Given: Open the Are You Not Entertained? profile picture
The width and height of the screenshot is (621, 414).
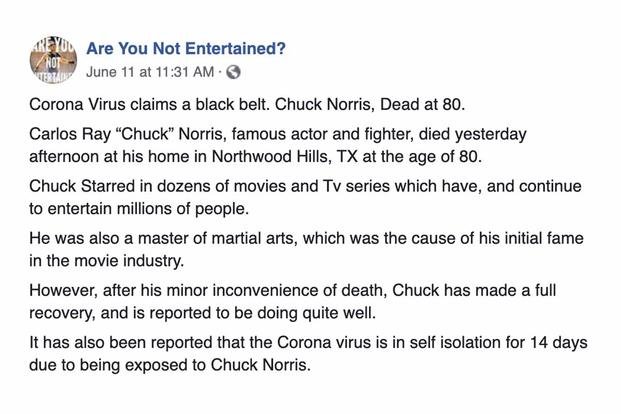Looking at the screenshot, I should (53, 60).
